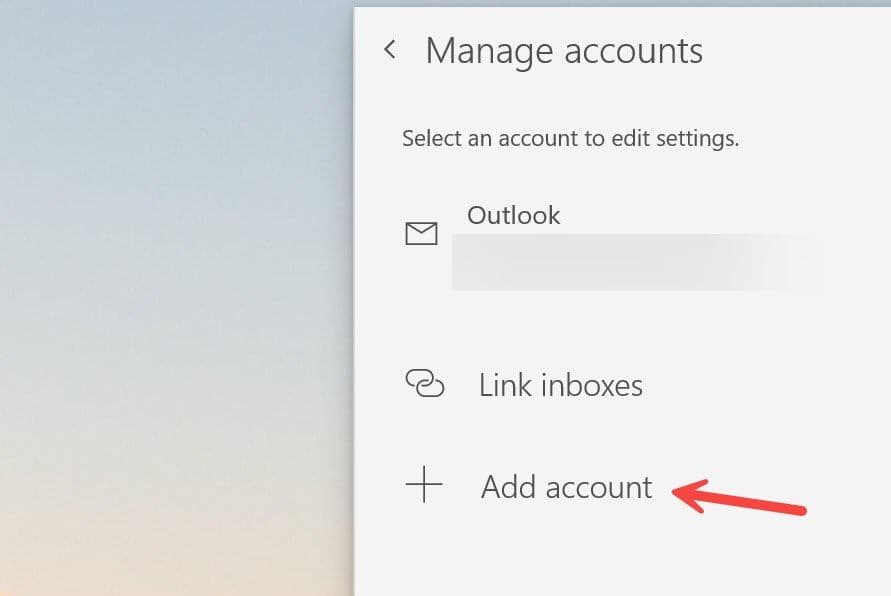This screenshot has width=891, height=596.
Task: Go back from Manage accounts panel
Action: tap(390, 50)
